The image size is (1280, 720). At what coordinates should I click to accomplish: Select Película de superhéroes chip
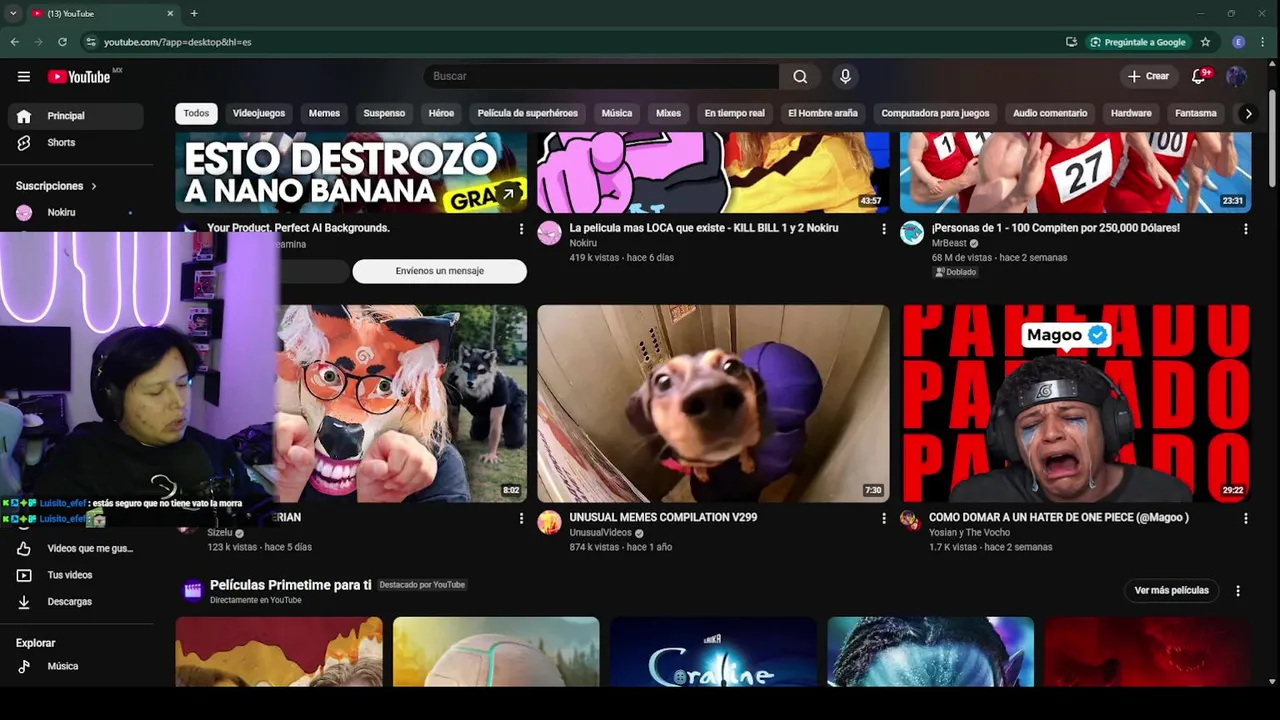527,114
